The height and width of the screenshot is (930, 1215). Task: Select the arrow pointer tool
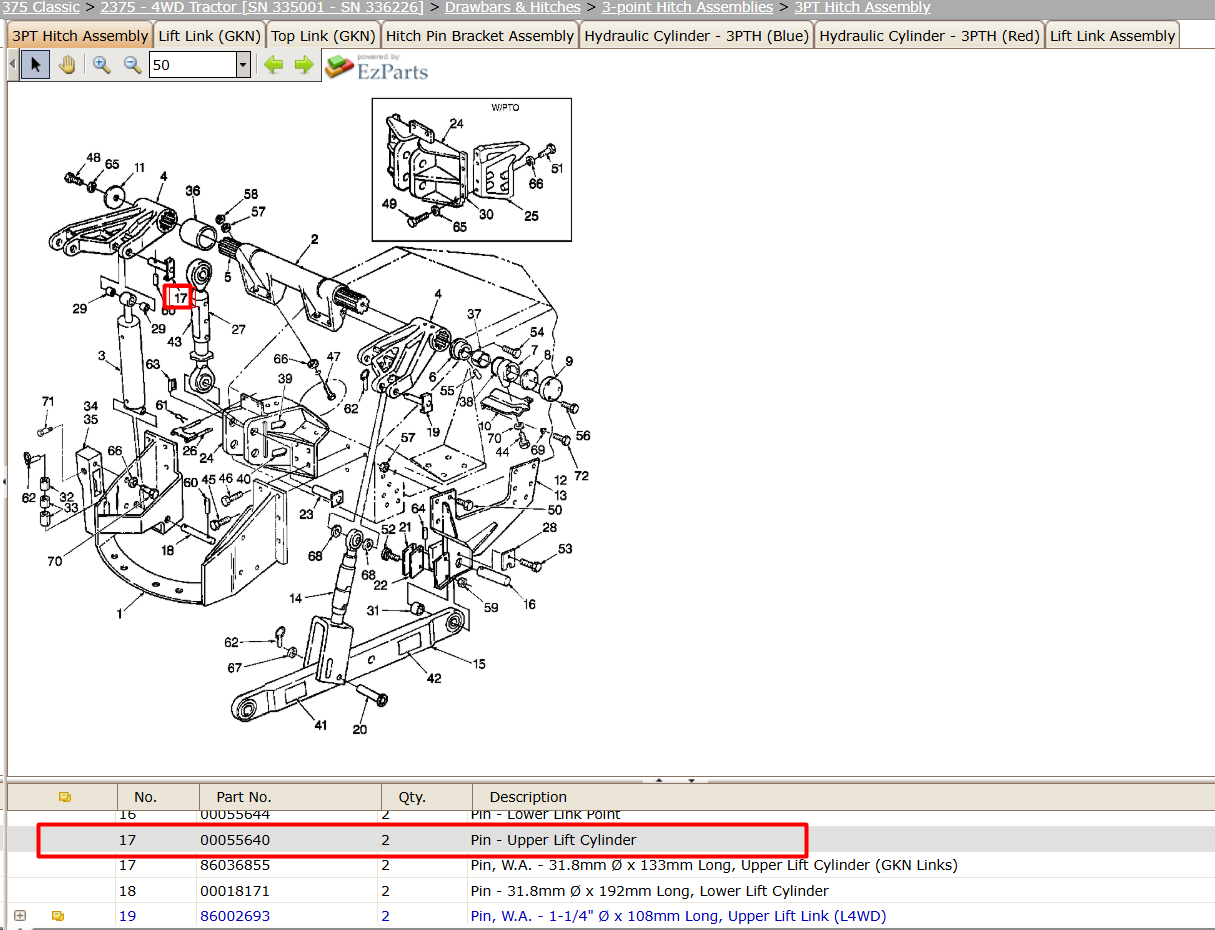pyautogui.click(x=35, y=66)
